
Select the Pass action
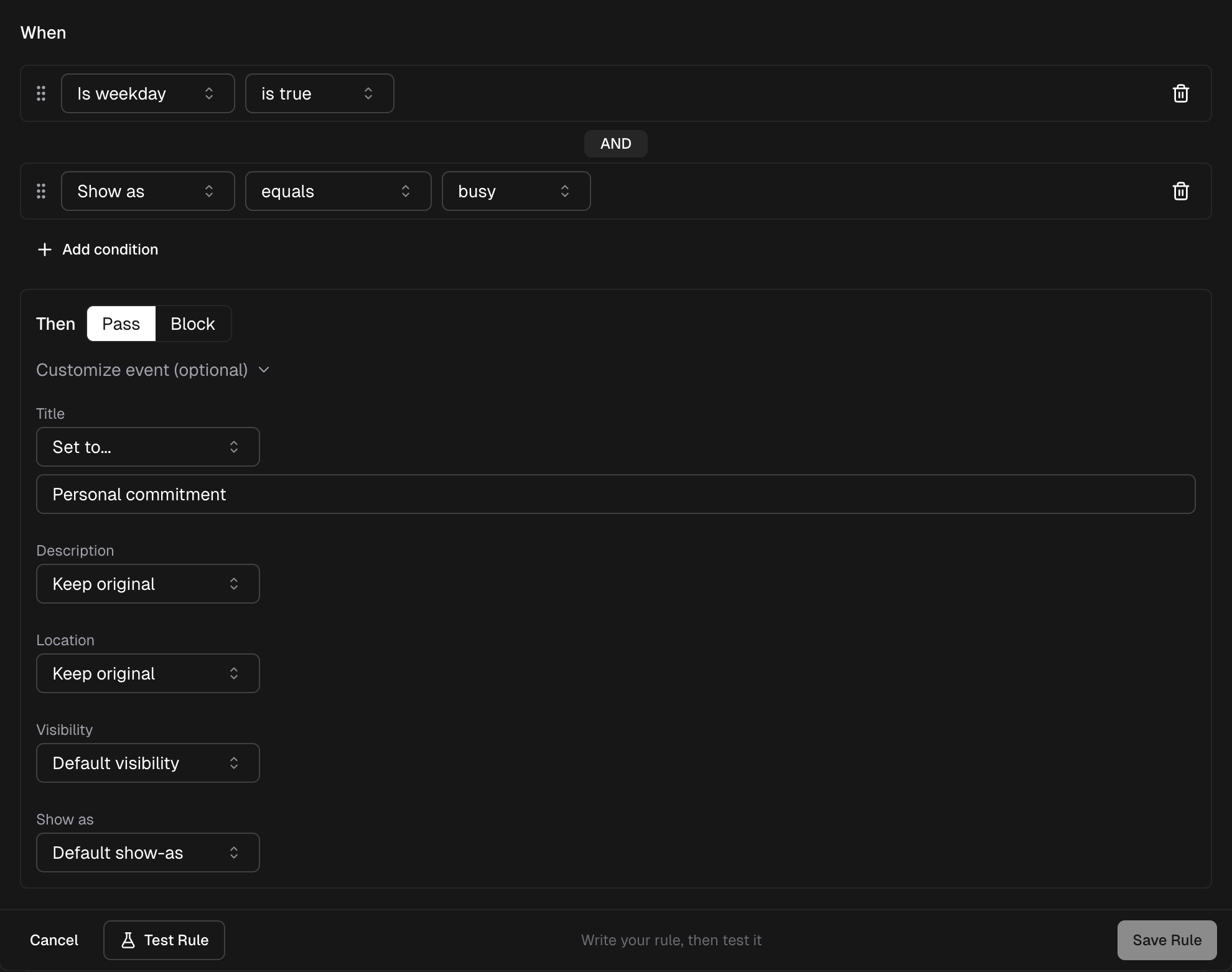[121, 324]
